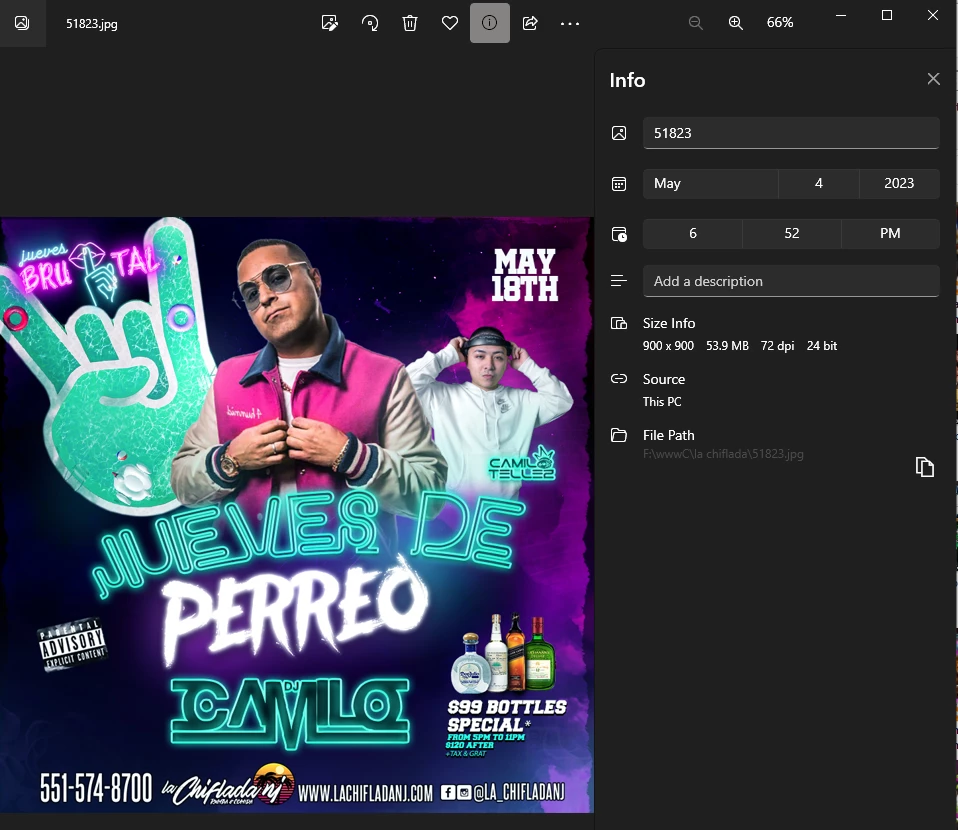Open the file path F:\wwwC\la chiflada link
958x830 pixels.
click(x=723, y=454)
